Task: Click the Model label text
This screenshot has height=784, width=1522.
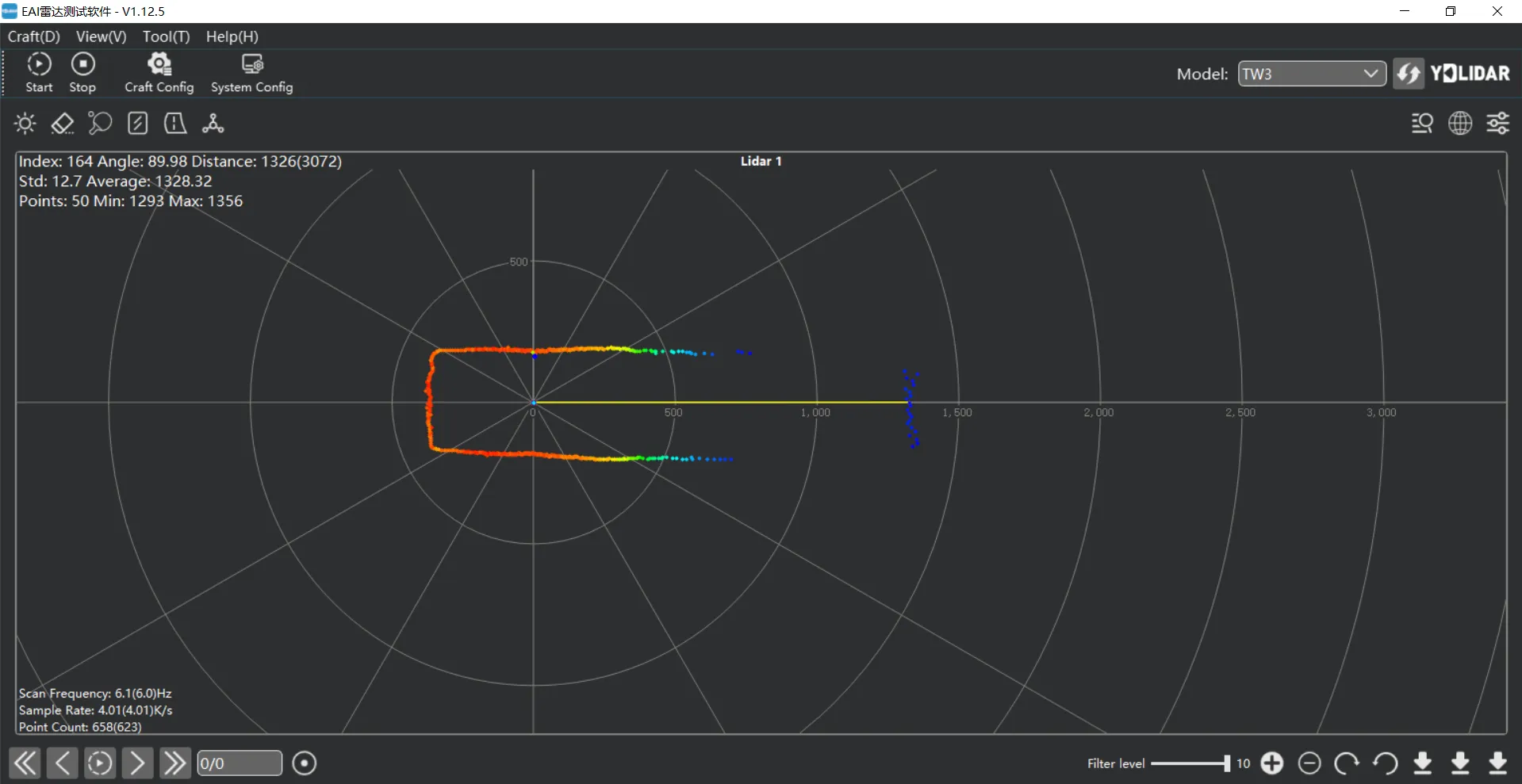Action: 1202,74
